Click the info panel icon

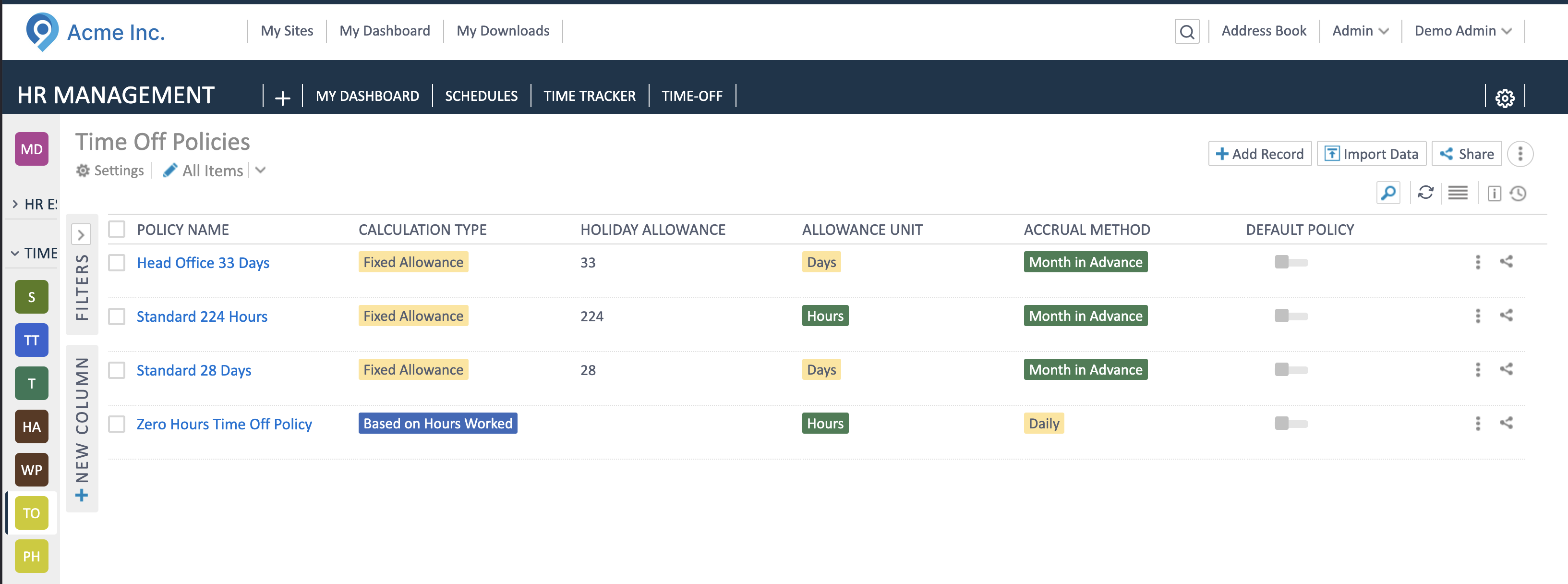[1494, 194]
